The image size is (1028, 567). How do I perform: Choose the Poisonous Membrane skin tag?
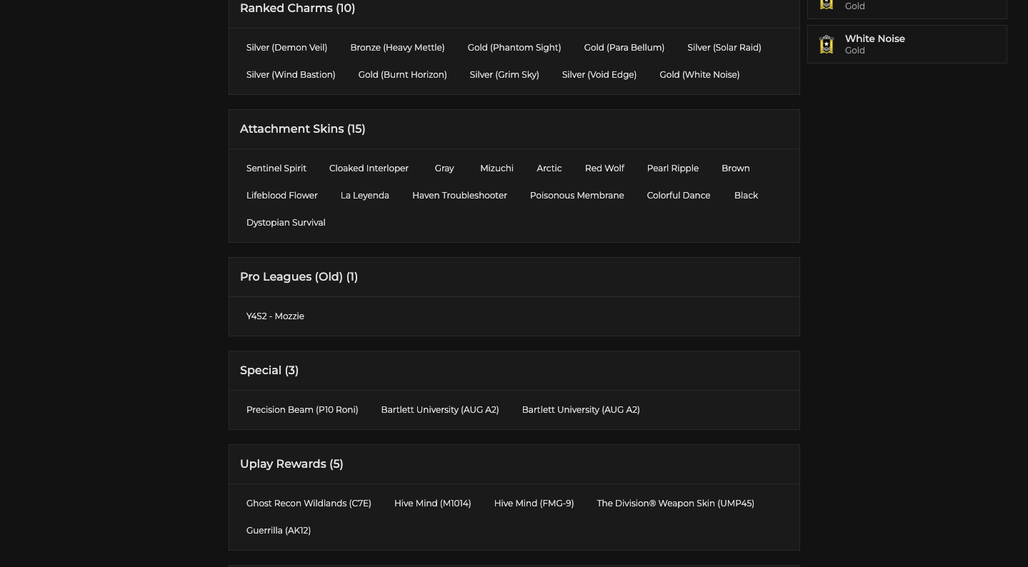(x=577, y=195)
